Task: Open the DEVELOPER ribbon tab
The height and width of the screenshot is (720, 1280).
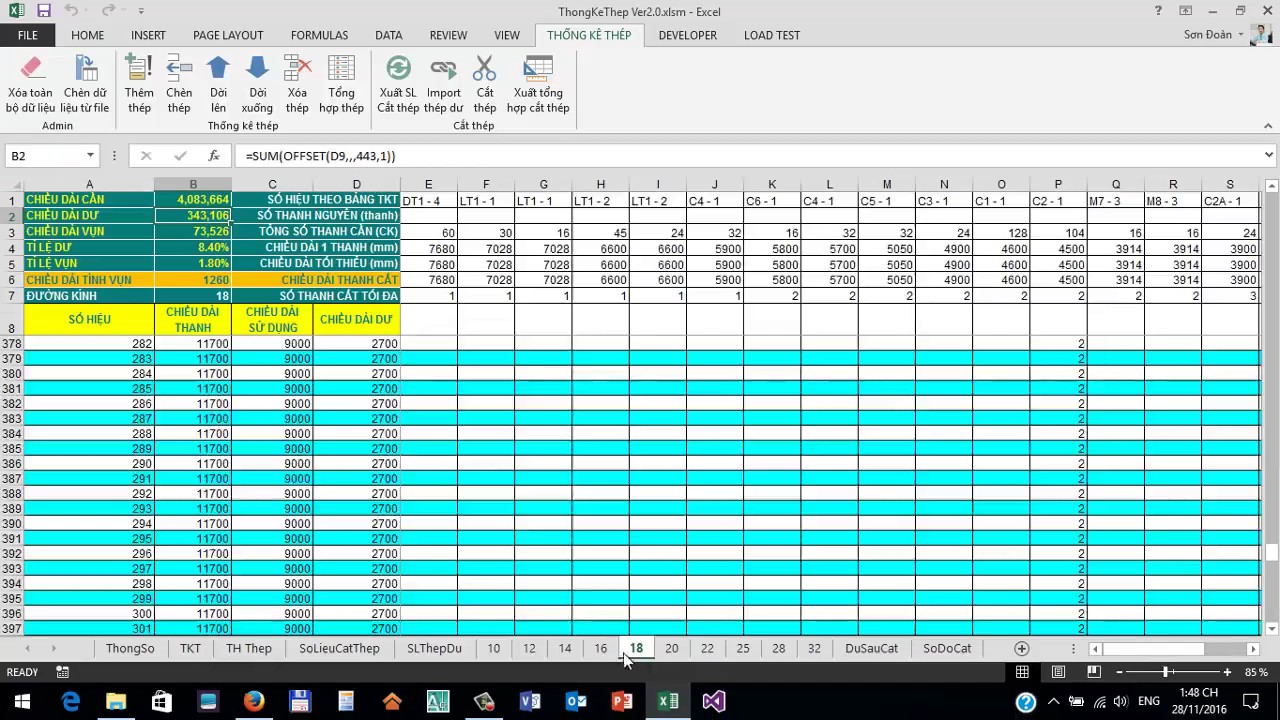Action: pos(687,35)
